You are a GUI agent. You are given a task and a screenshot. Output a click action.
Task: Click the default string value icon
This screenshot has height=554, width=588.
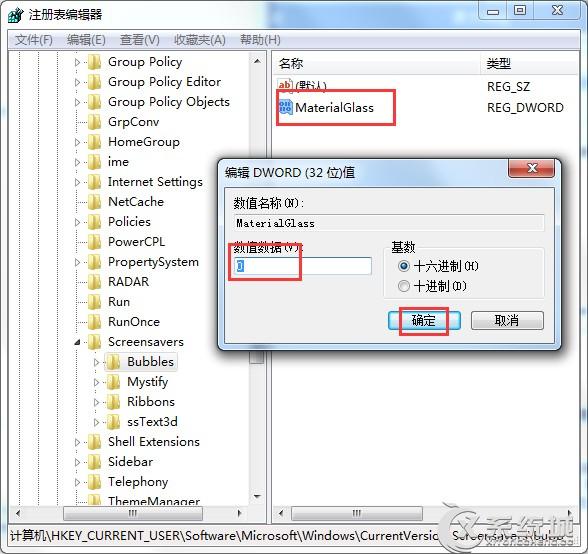285,86
